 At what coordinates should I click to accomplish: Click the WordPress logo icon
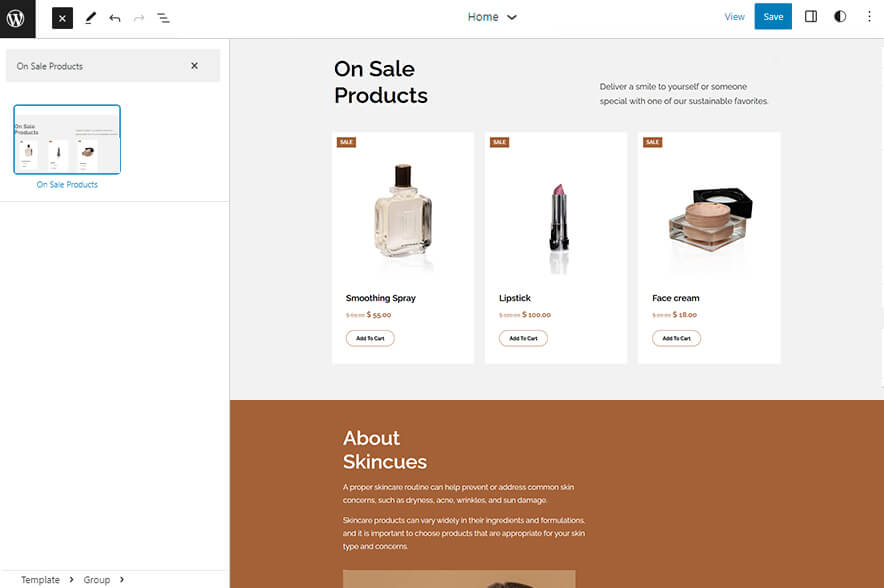click(x=14, y=17)
